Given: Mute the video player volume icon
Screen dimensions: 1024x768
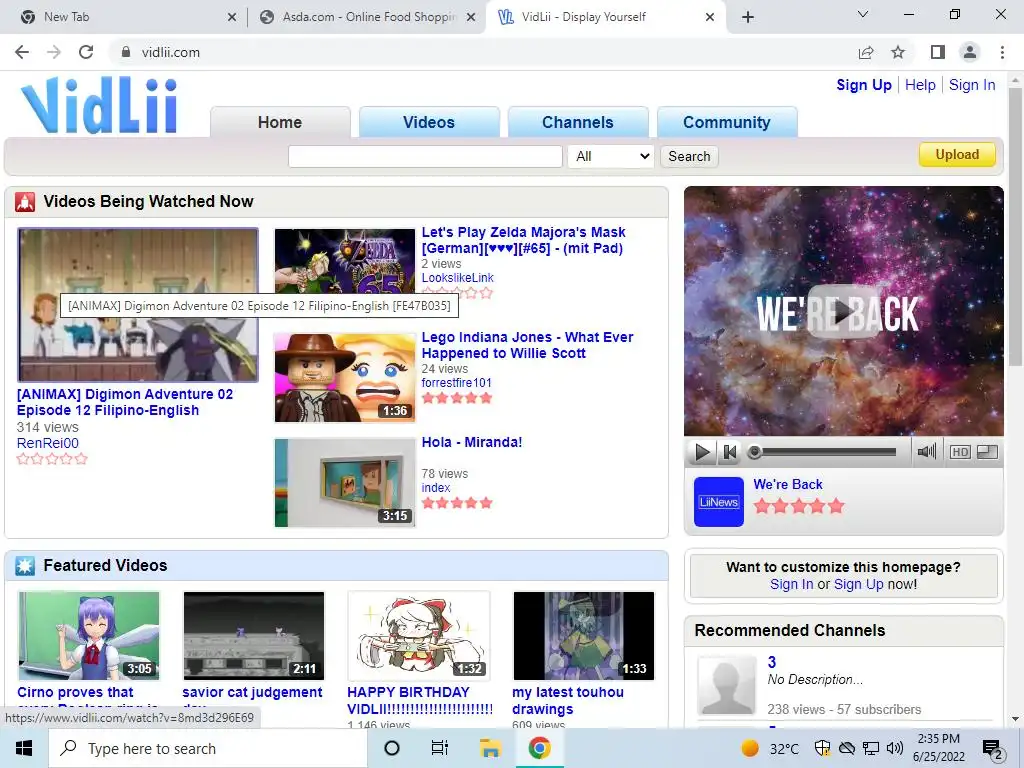Looking at the screenshot, I should pyautogui.click(x=926, y=451).
